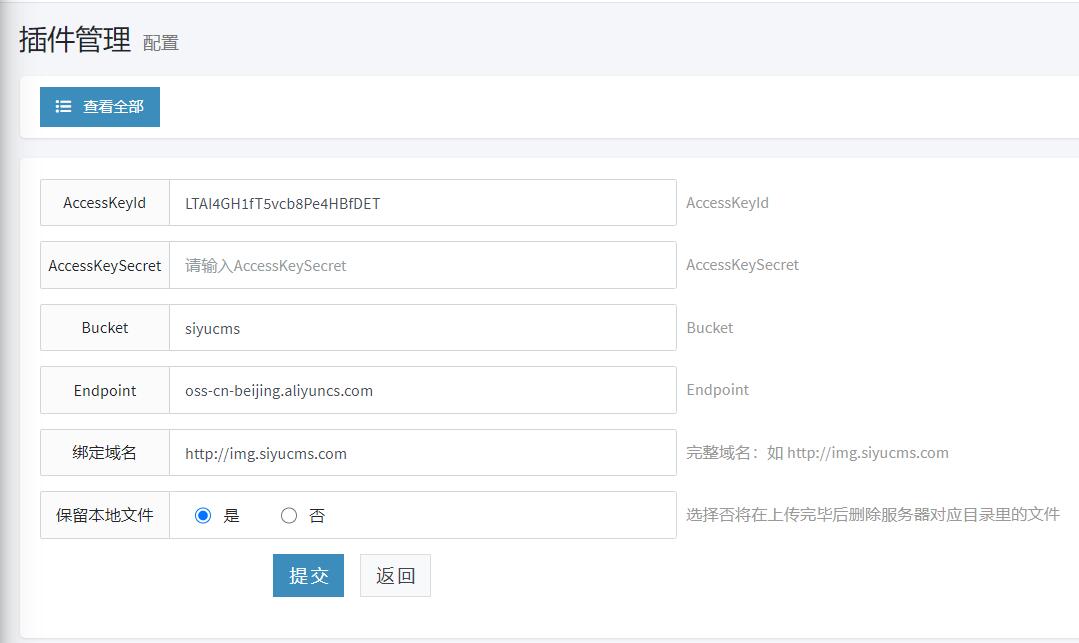This screenshot has width=1079, height=643.
Task: Click the 插件管理 page heading
Action: (x=75, y=40)
